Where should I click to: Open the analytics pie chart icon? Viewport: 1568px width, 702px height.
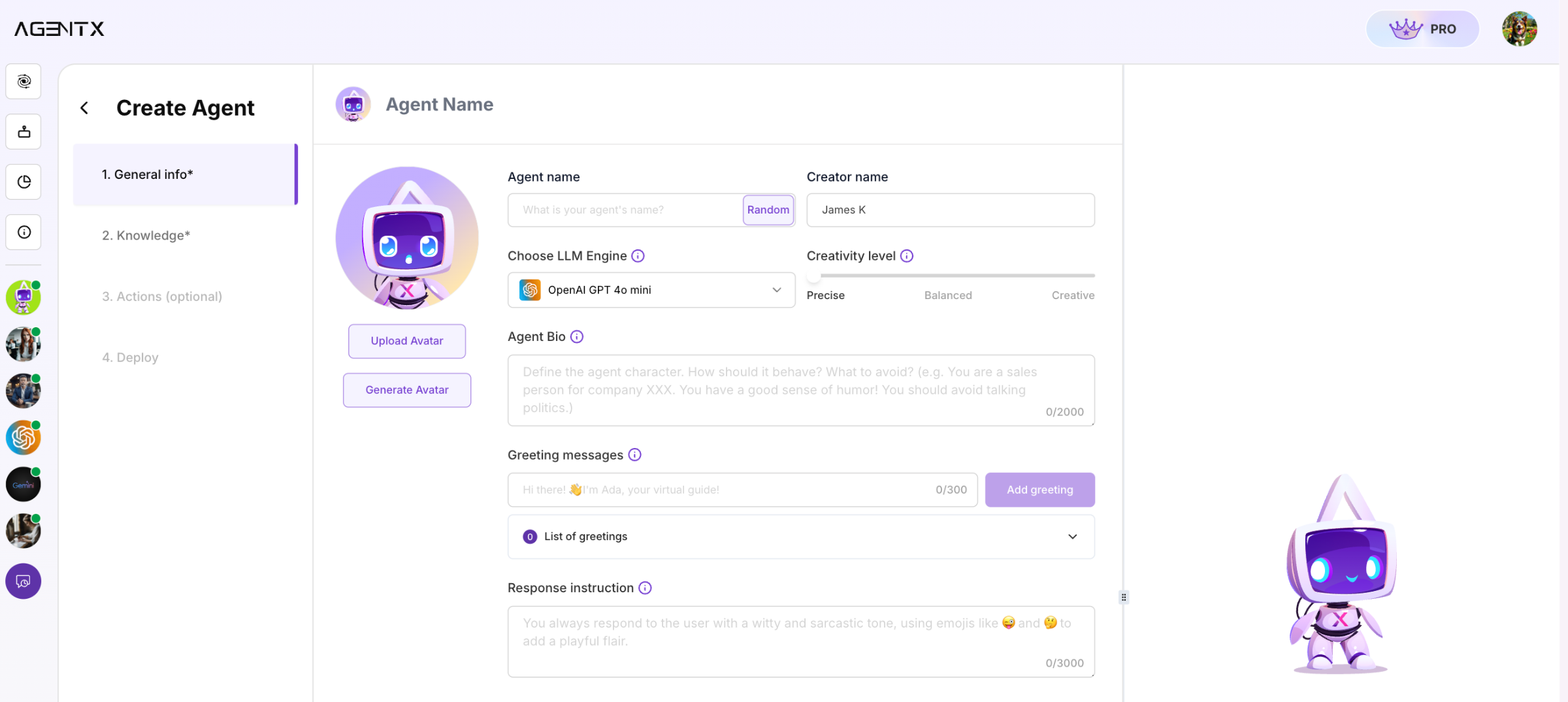tap(24, 182)
